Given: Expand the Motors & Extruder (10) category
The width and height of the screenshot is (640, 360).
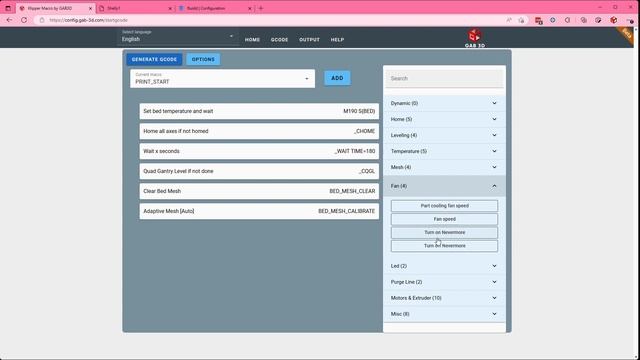Looking at the screenshot, I should point(444,298).
